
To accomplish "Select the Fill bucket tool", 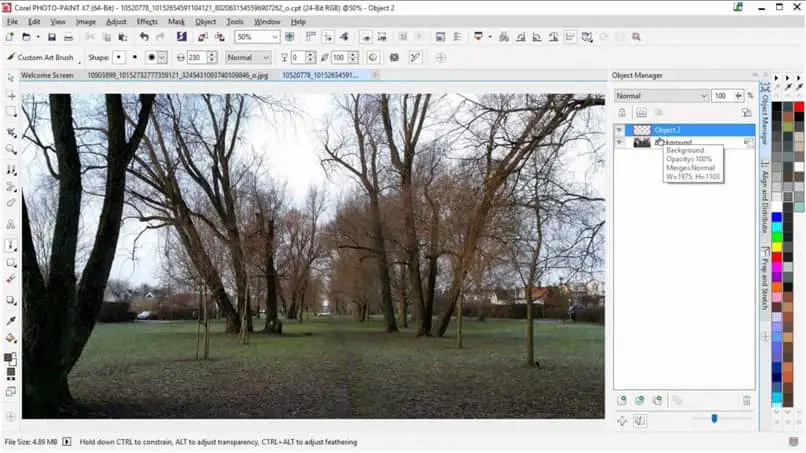I will [x=11, y=338].
